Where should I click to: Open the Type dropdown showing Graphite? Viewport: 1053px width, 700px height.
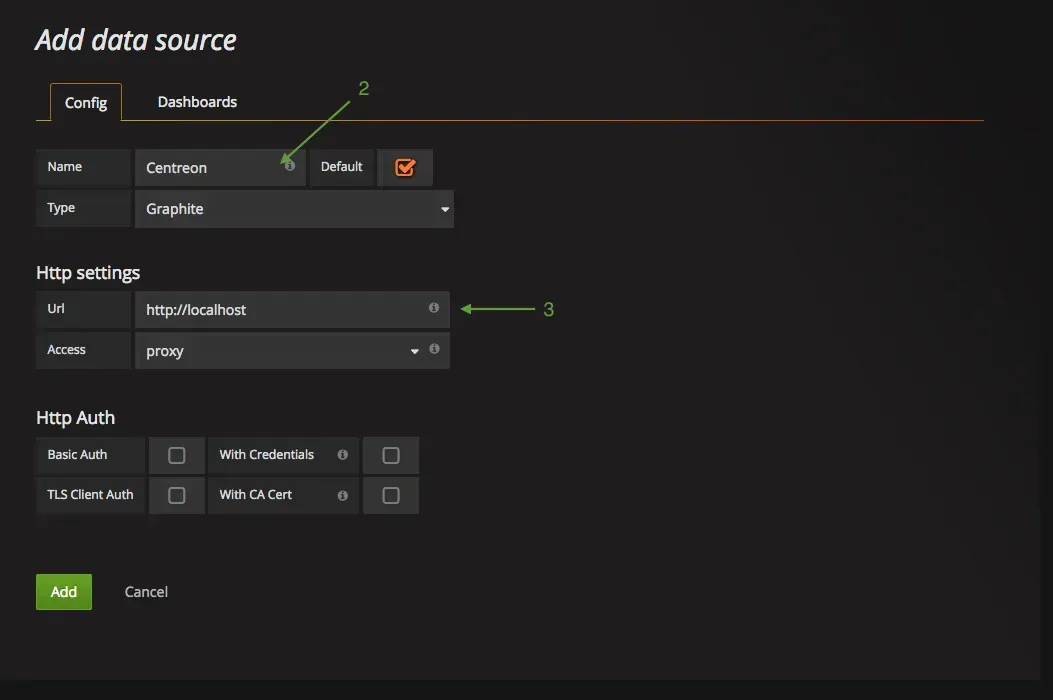click(x=294, y=209)
